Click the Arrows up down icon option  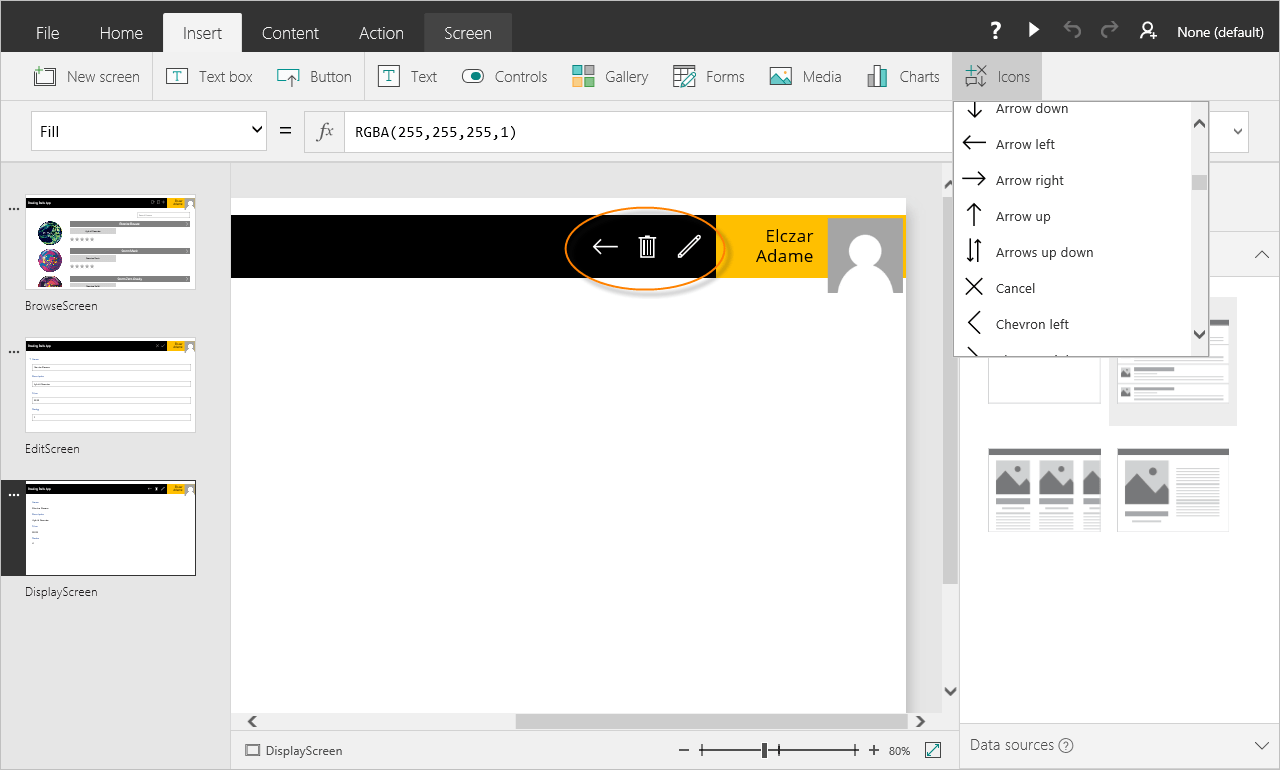[1044, 252]
